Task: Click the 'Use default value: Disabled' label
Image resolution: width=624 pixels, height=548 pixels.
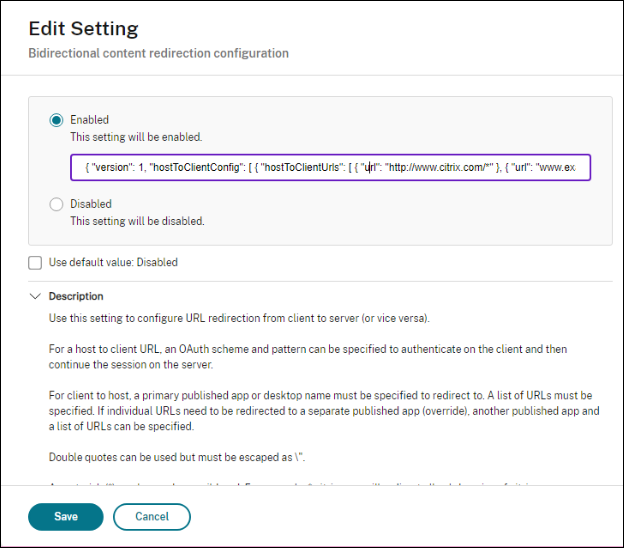Action: click(113, 263)
